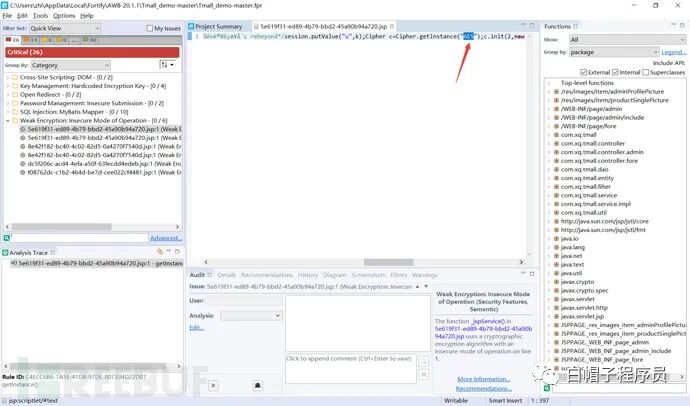Click the Open Redirect folder icon
690x406 pixels.
click(x=15, y=95)
